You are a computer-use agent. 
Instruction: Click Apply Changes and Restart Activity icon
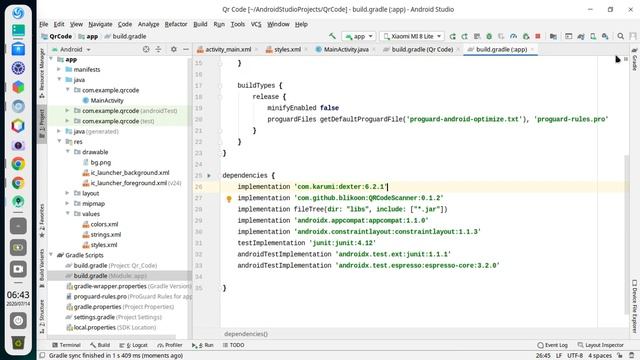click(x=464, y=36)
